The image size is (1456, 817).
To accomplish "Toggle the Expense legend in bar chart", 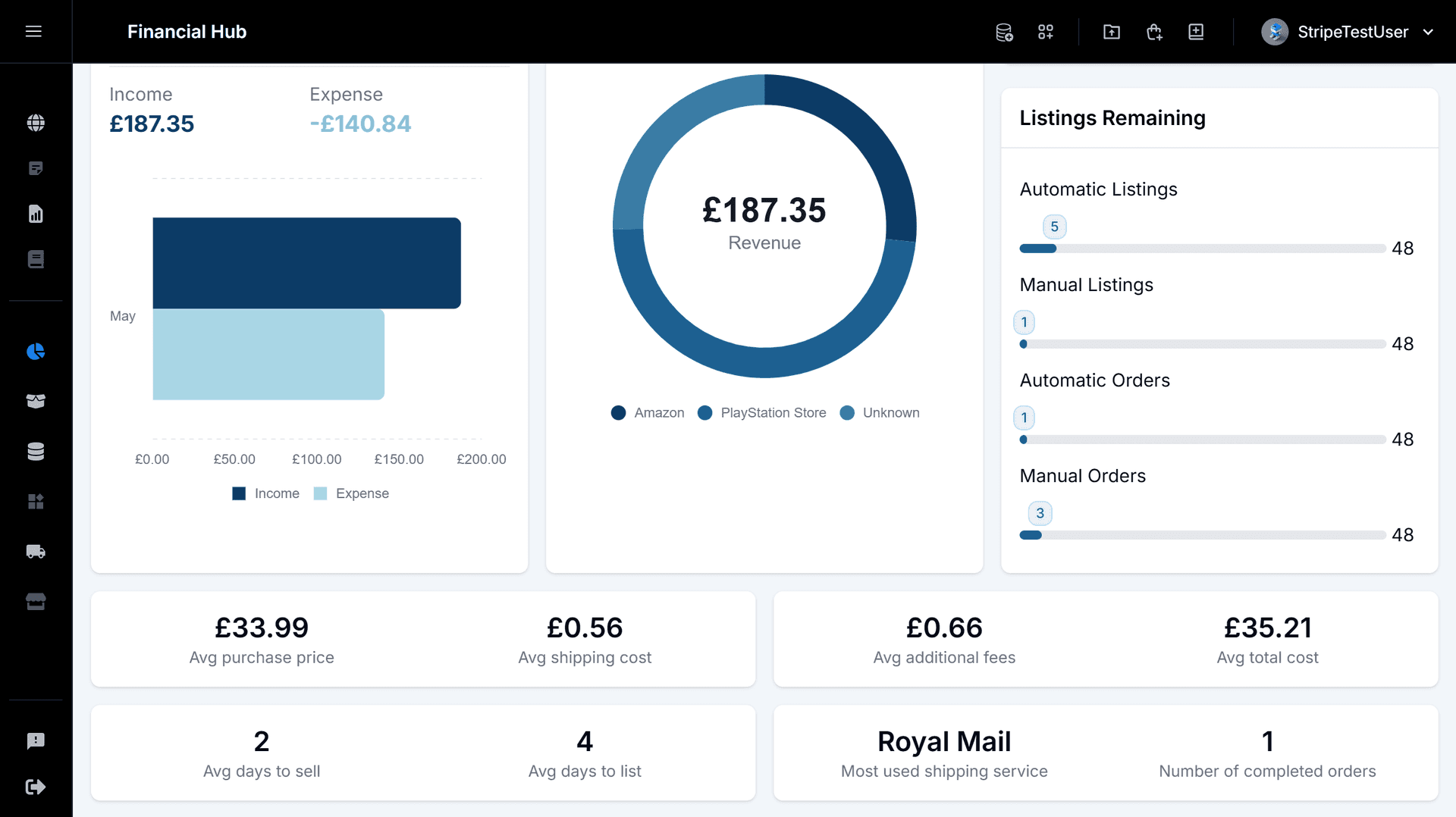I will [x=352, y=493].
